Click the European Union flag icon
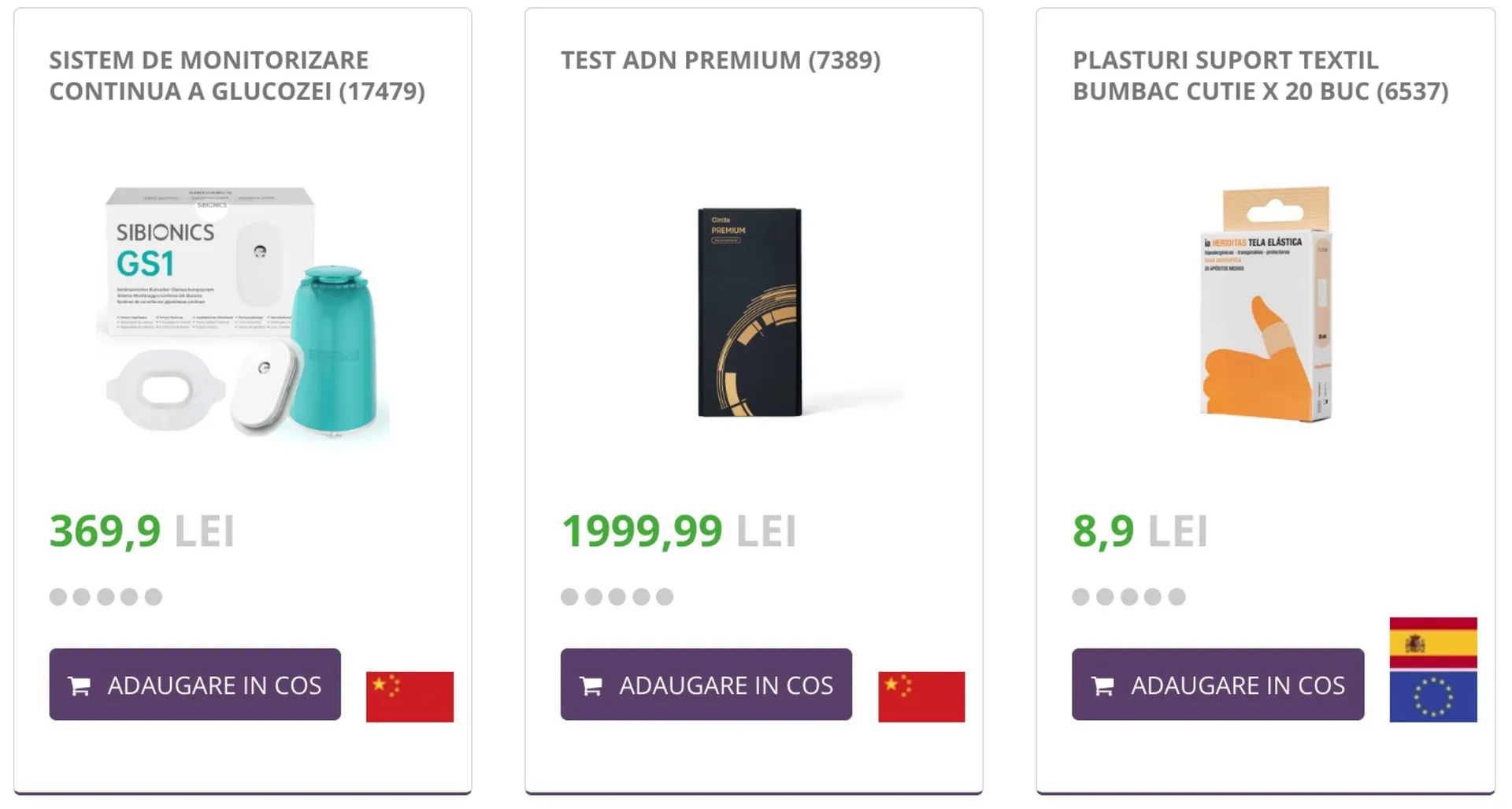 pos(1433,696)
